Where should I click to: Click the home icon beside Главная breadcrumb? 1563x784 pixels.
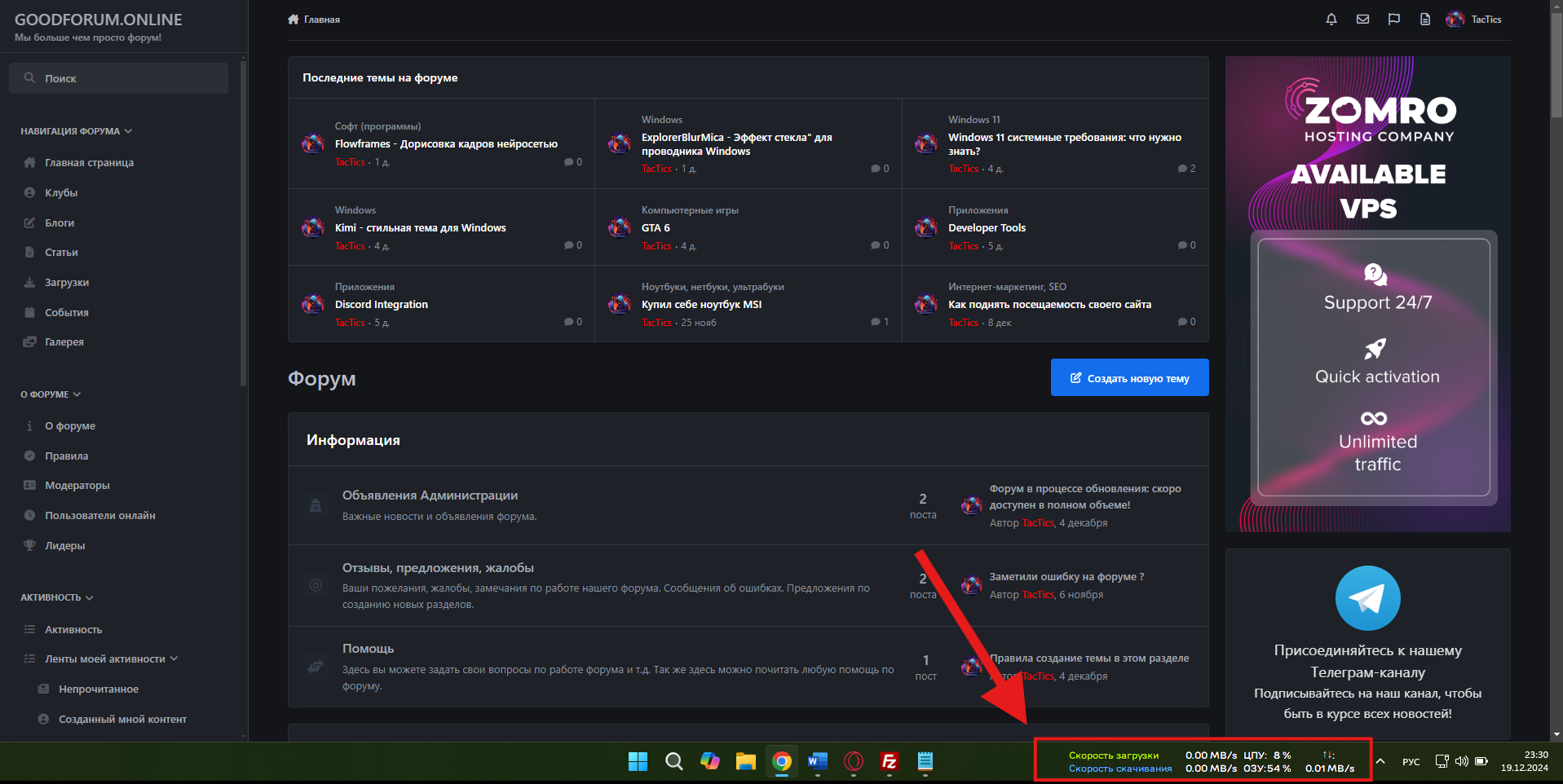294,20
